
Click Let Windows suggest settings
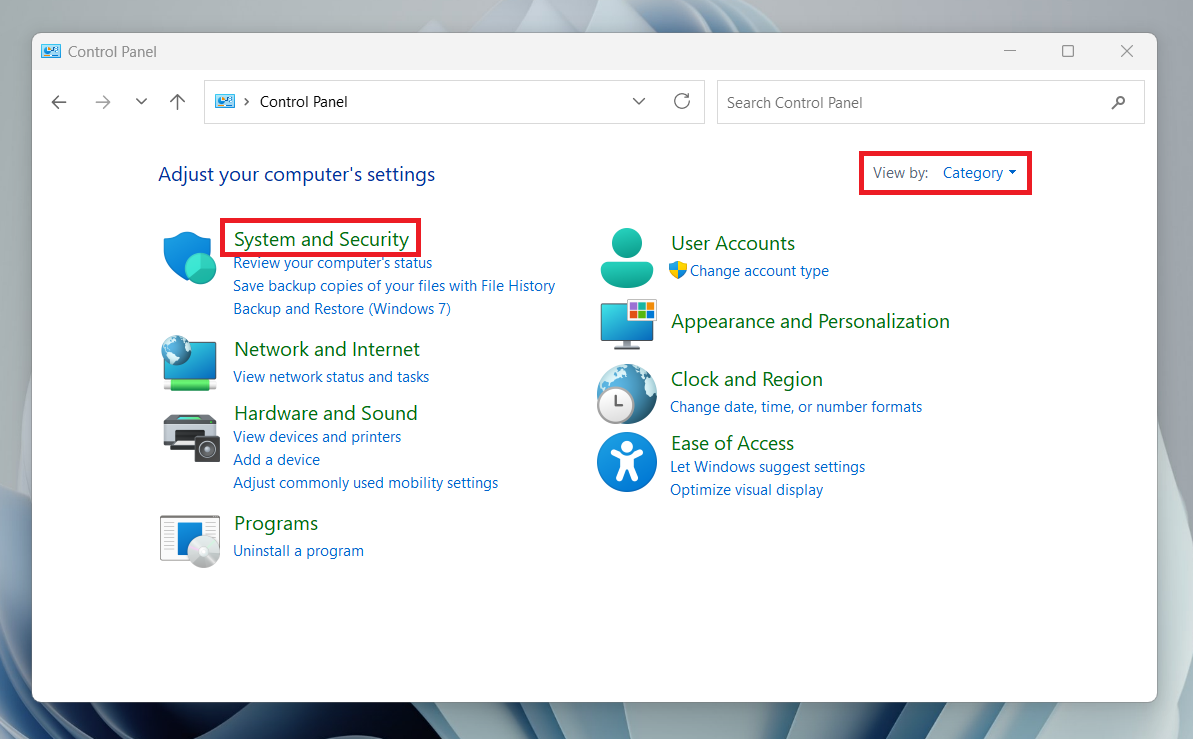pos(768,467)
